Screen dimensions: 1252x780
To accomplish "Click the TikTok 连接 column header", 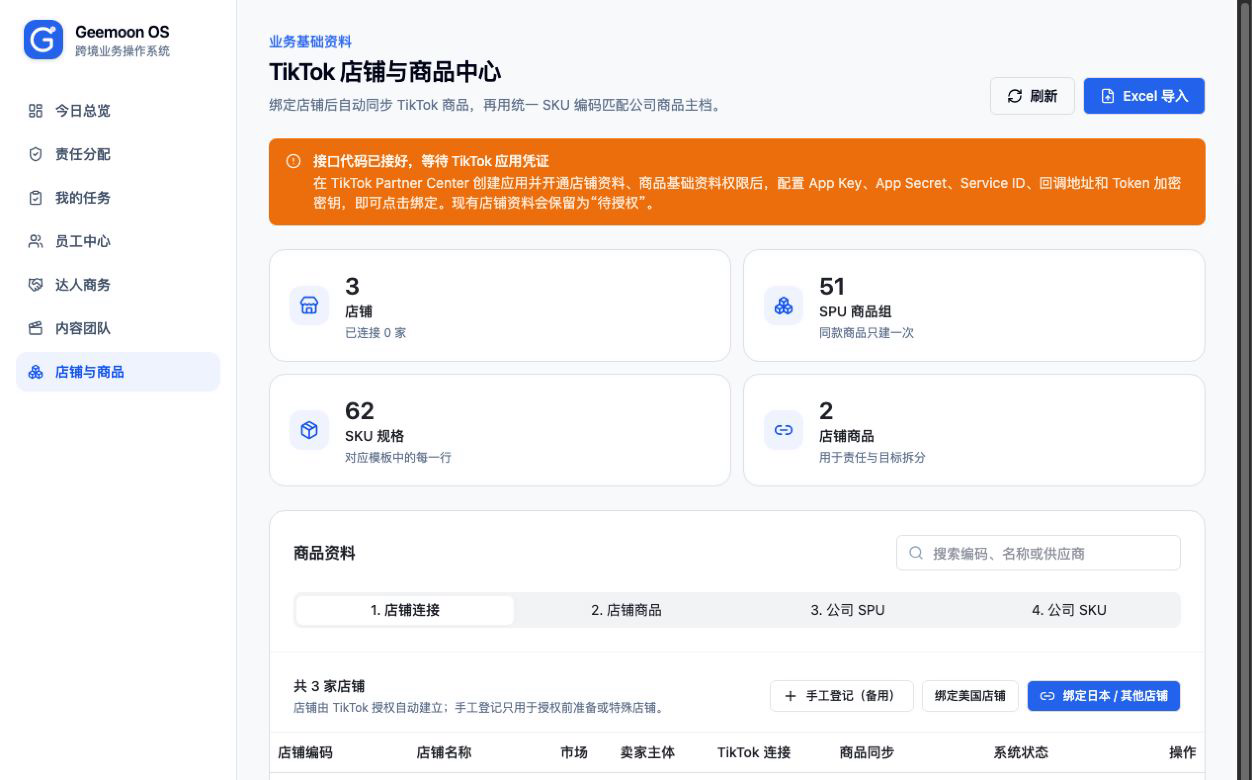I will (x=754, y=752).
